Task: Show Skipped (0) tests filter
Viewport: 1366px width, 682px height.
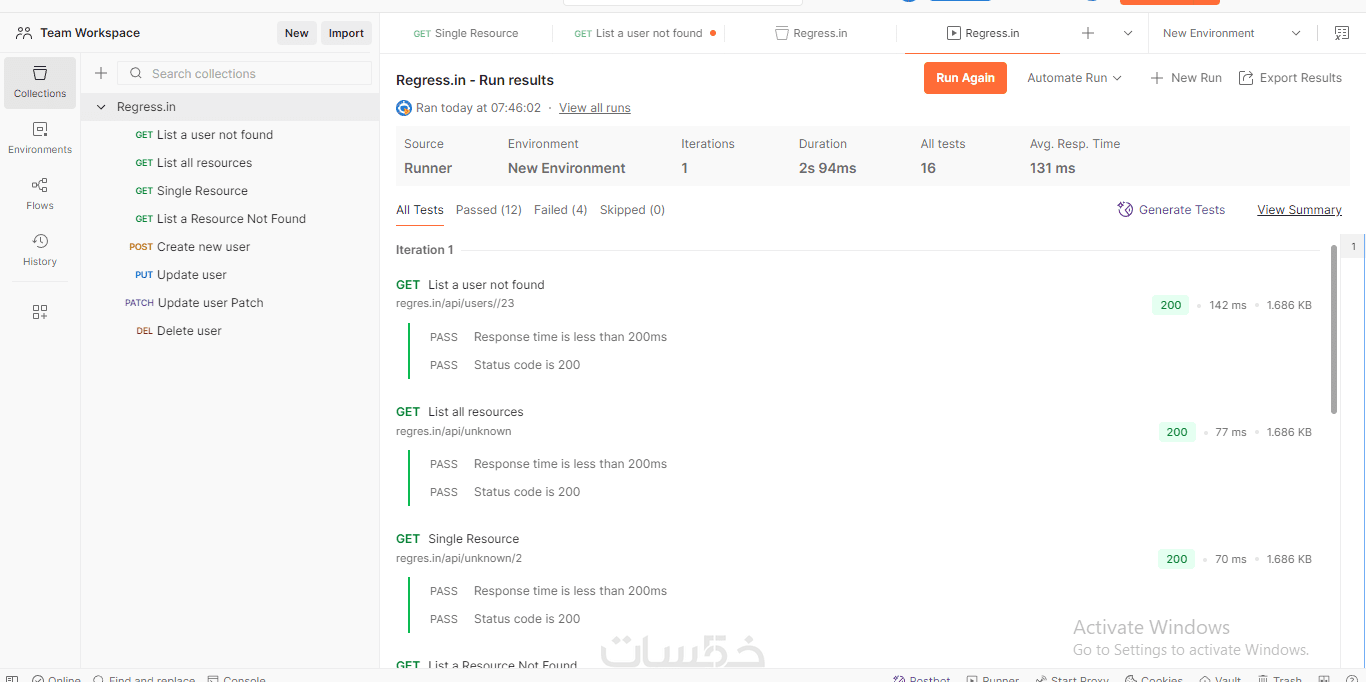Action: pyautogui.click(x=632, y=210)
